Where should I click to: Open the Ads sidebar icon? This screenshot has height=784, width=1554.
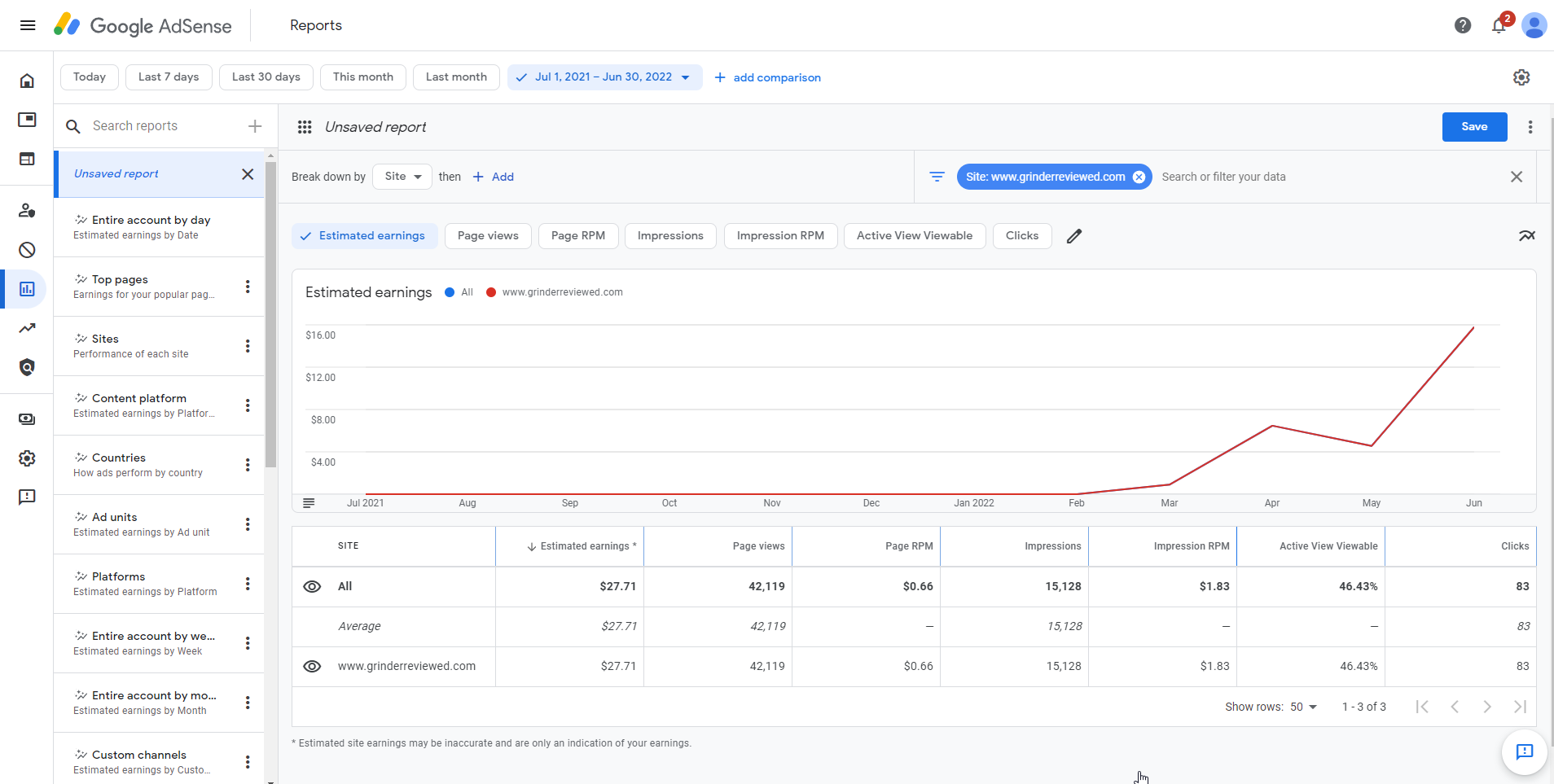27,120
